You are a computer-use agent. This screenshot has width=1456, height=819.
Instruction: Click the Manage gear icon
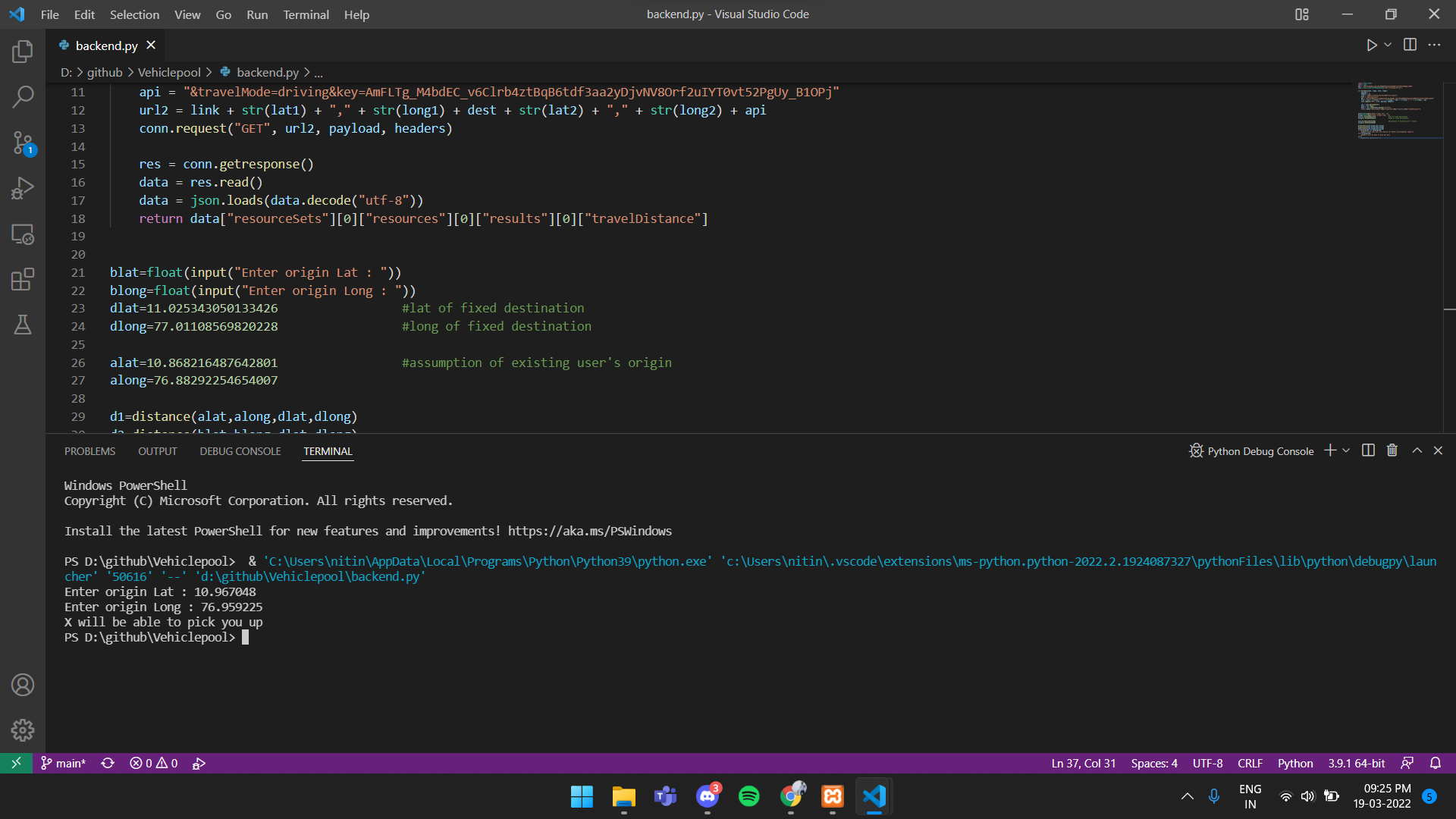[23, 730]
